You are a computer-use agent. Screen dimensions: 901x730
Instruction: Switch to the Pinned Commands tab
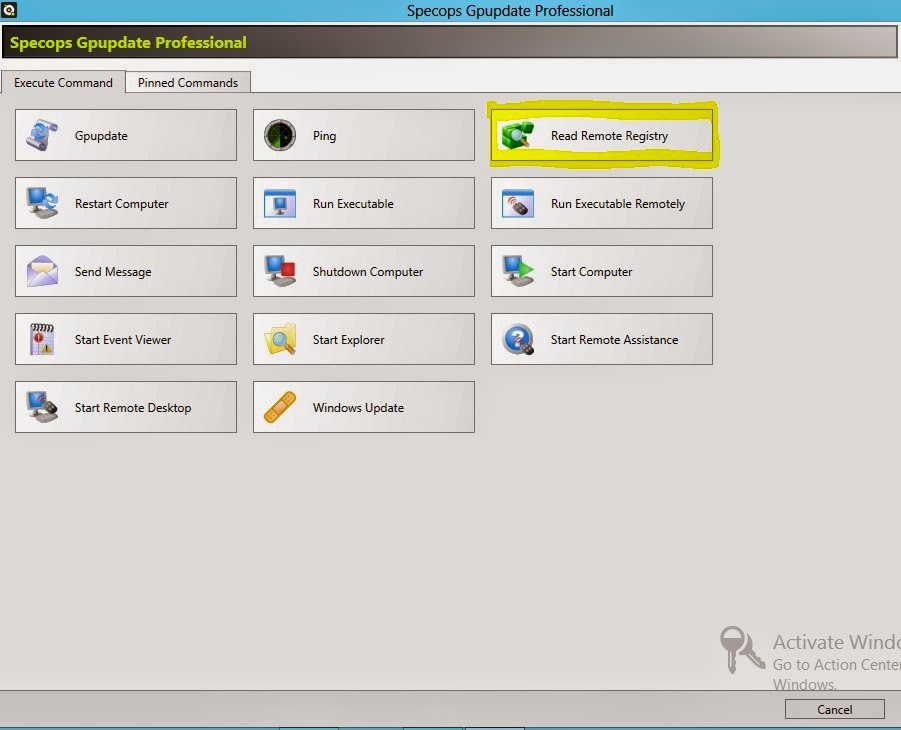click(188, 82)
